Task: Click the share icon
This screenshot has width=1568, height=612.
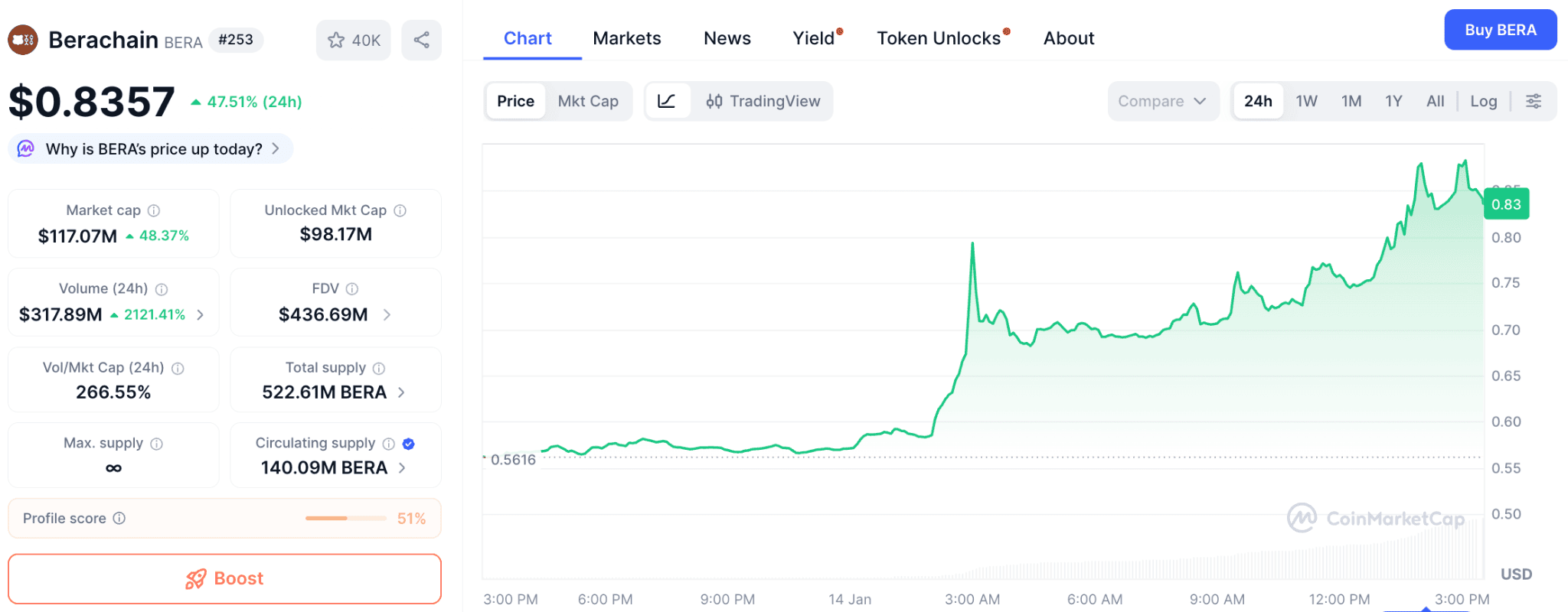Action: tap(421, 39)
